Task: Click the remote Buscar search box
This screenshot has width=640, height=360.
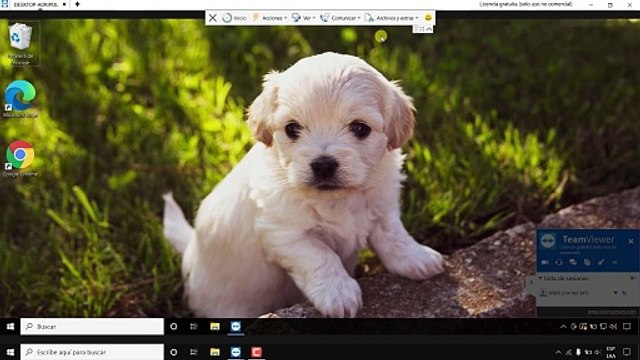Action: point(92,327)
